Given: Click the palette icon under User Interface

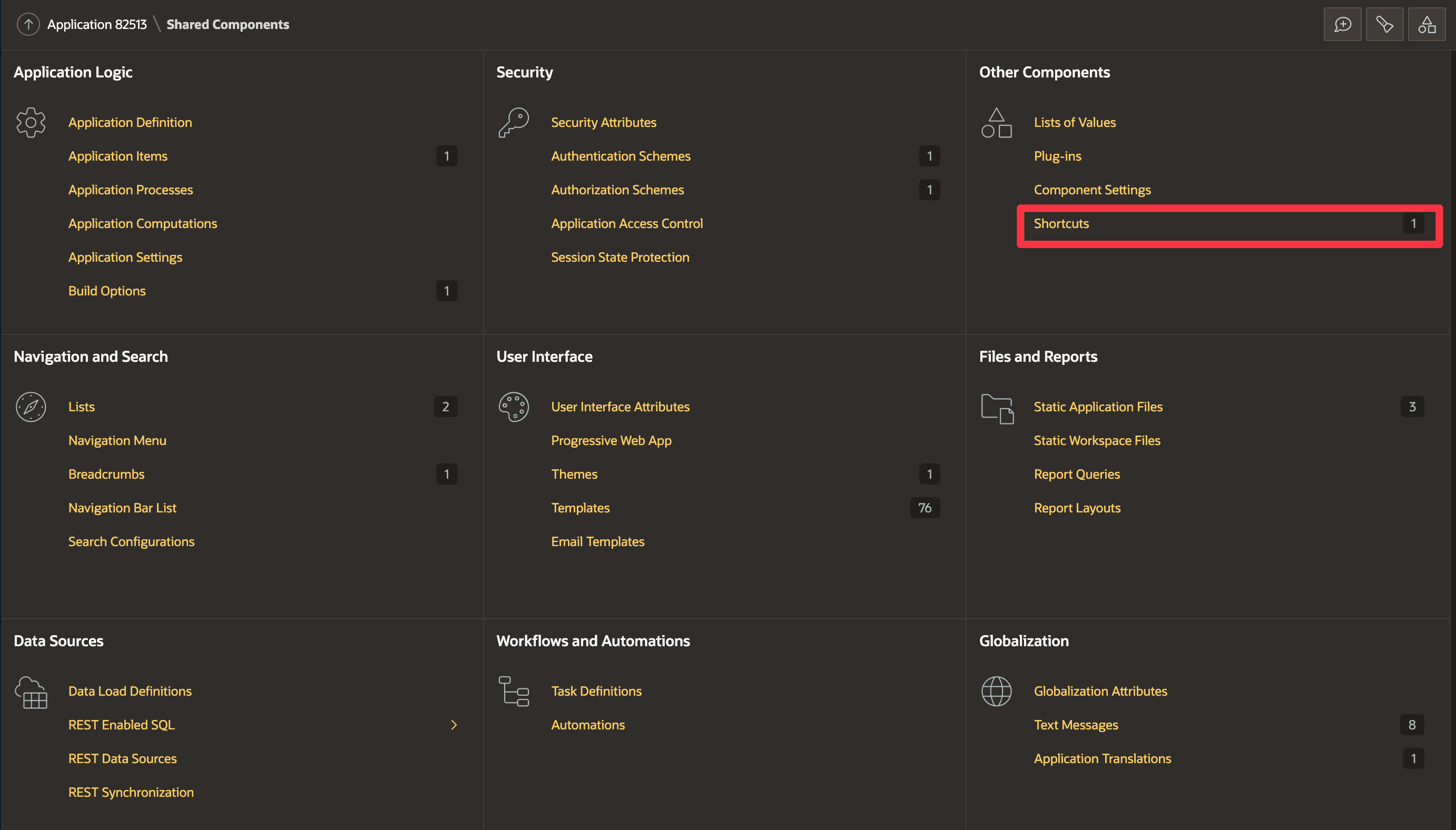Looking at the screenshot, I should coord(514,407).
